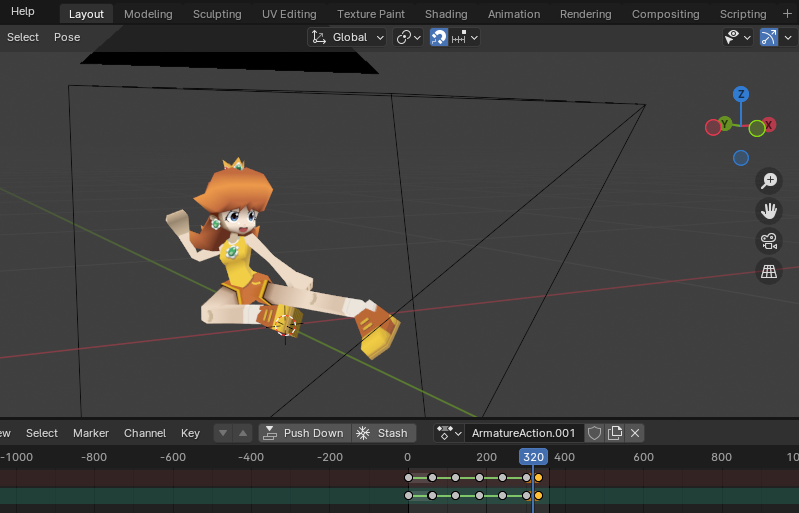The height and width of the screenshot is (513, 799).
Task: Click the -200 label on the frame ruler
Action: [330, 457]
